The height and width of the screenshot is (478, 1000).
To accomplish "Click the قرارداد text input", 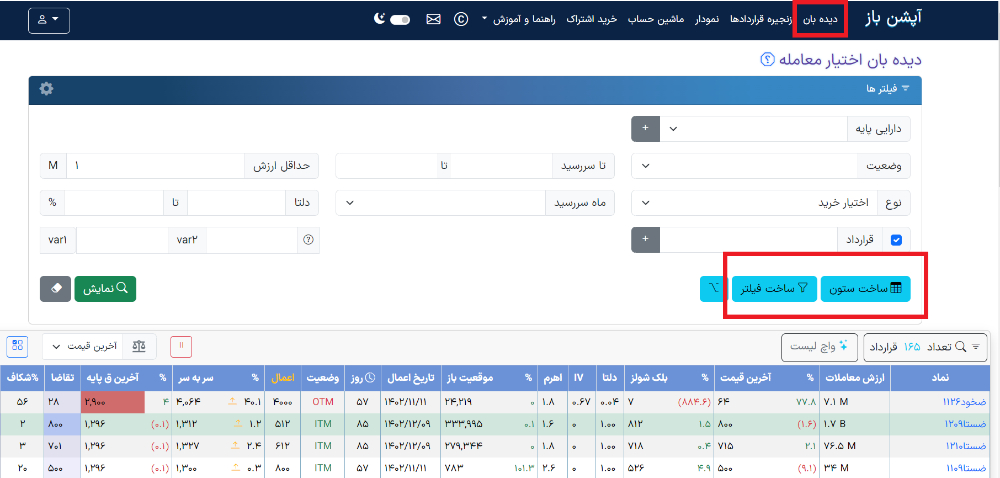I will pos(749,240).
